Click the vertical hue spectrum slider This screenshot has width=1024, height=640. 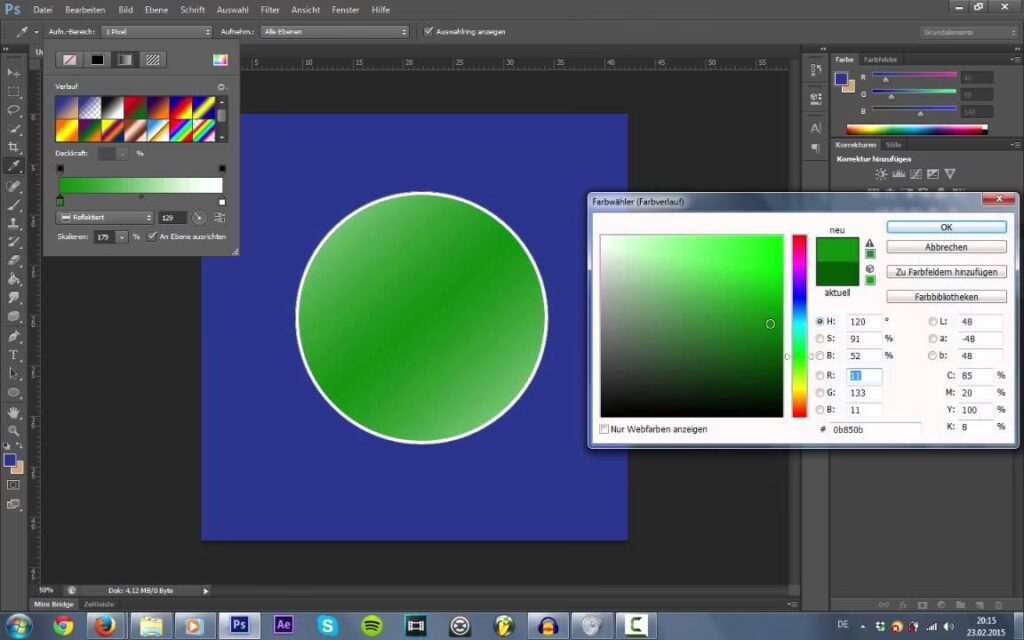coord(799,325)
